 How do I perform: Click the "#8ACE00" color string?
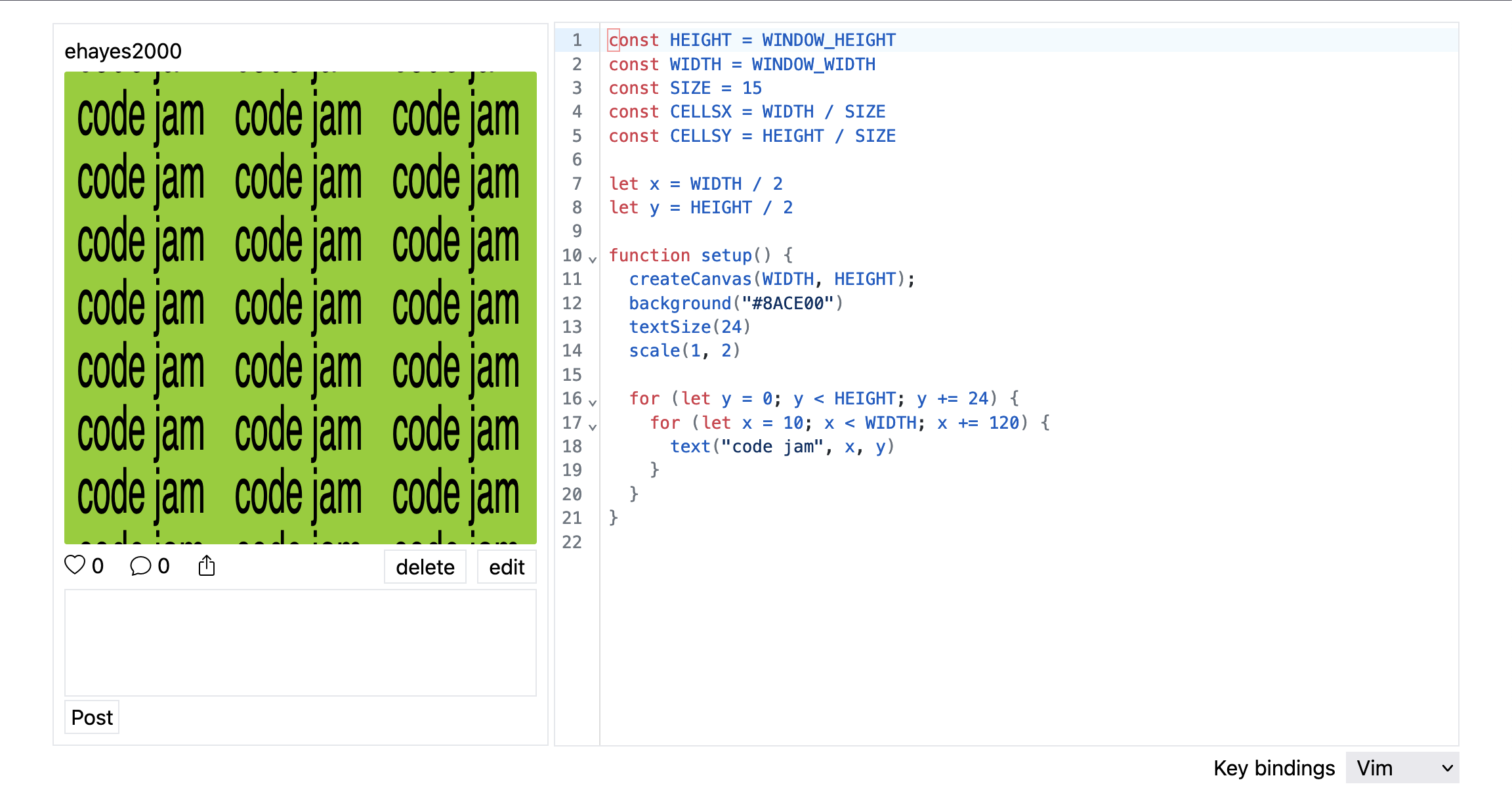tap(787, 303)
